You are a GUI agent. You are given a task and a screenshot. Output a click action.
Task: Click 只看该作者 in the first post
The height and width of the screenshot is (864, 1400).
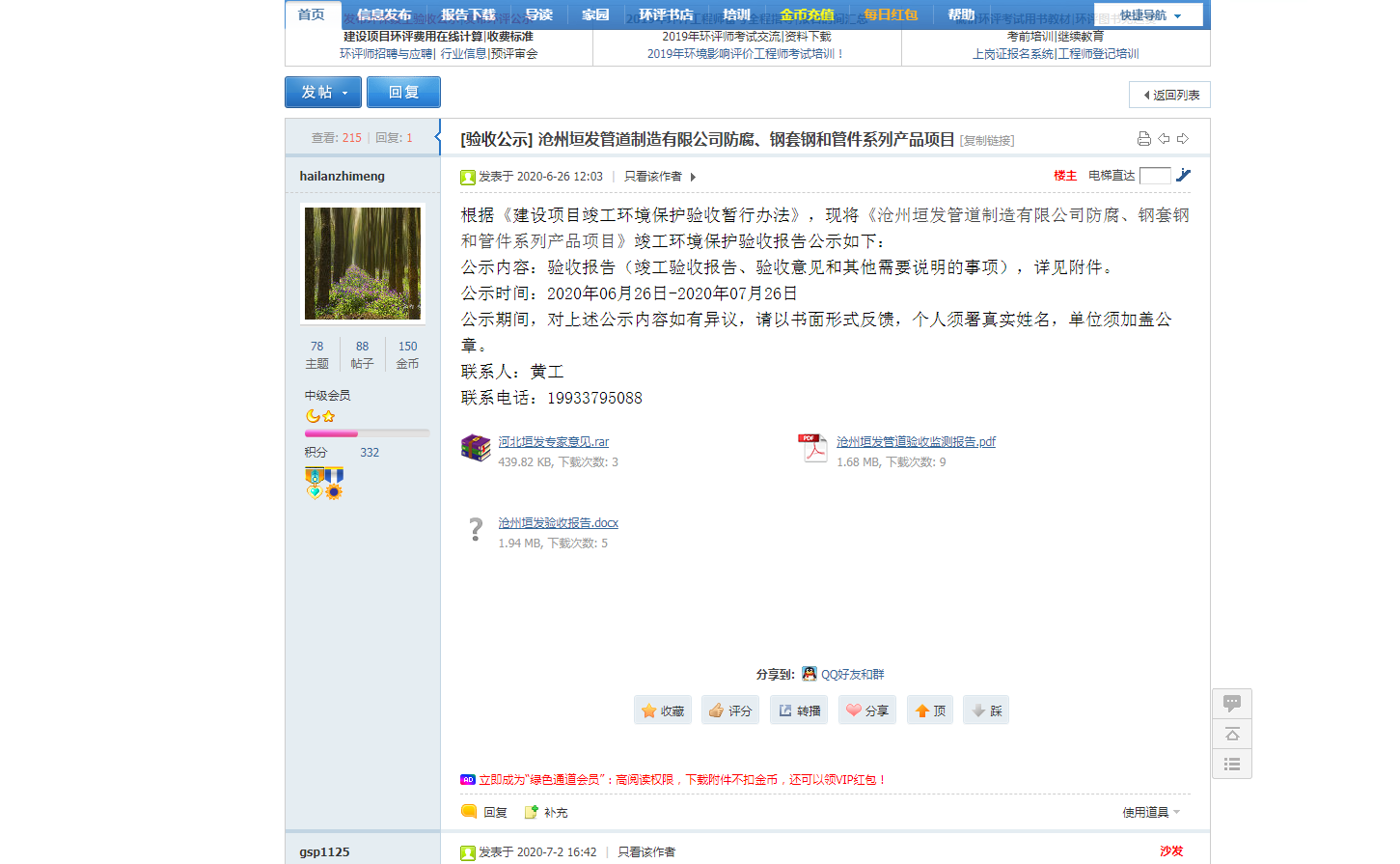click(653, 177)
